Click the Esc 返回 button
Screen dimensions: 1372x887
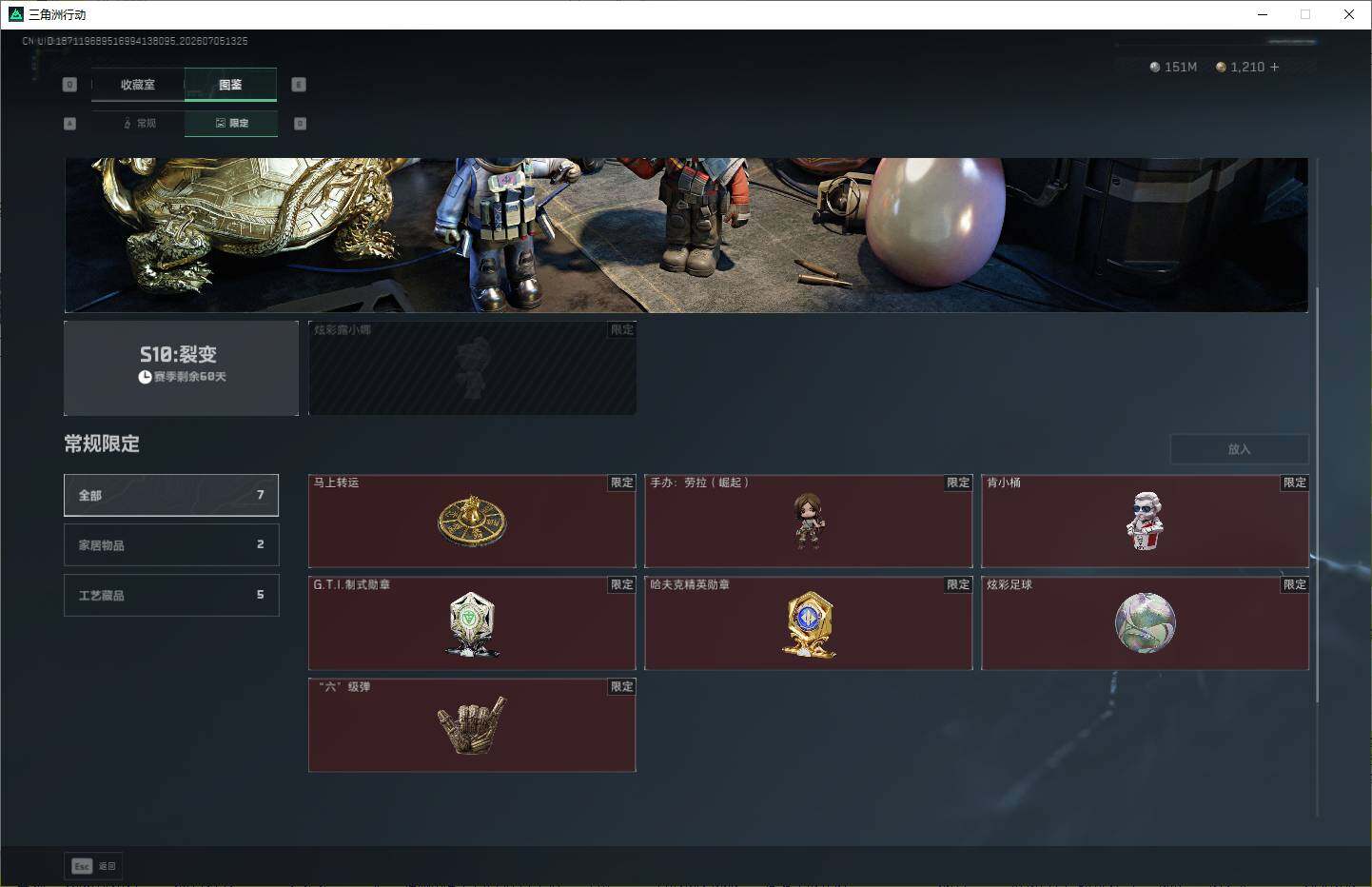point(94,866)
